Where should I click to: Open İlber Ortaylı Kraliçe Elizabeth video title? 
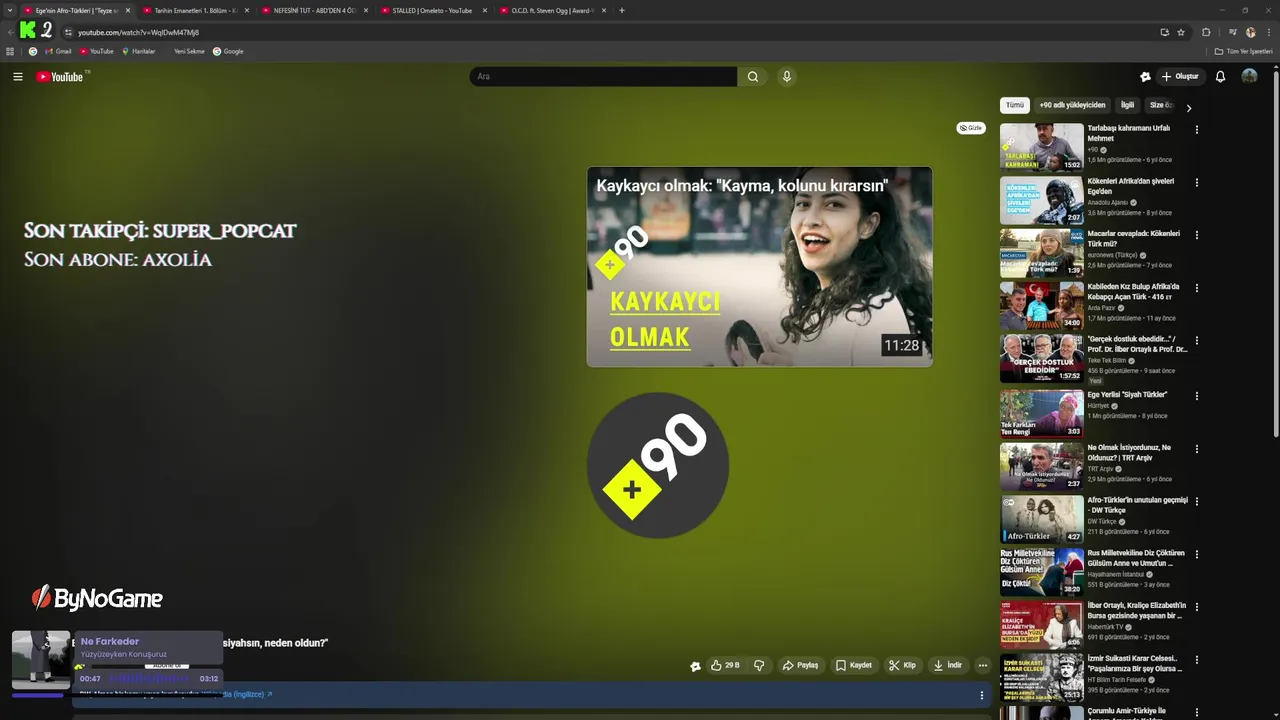coord(1137,610)
